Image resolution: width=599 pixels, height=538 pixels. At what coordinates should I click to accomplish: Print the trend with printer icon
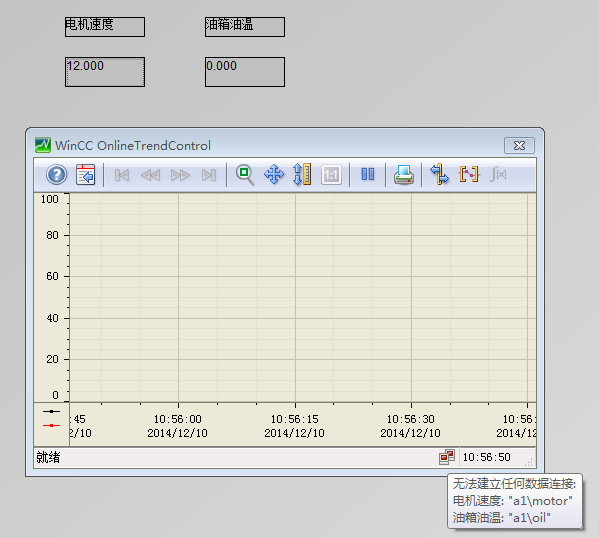(x=404, y=175)
